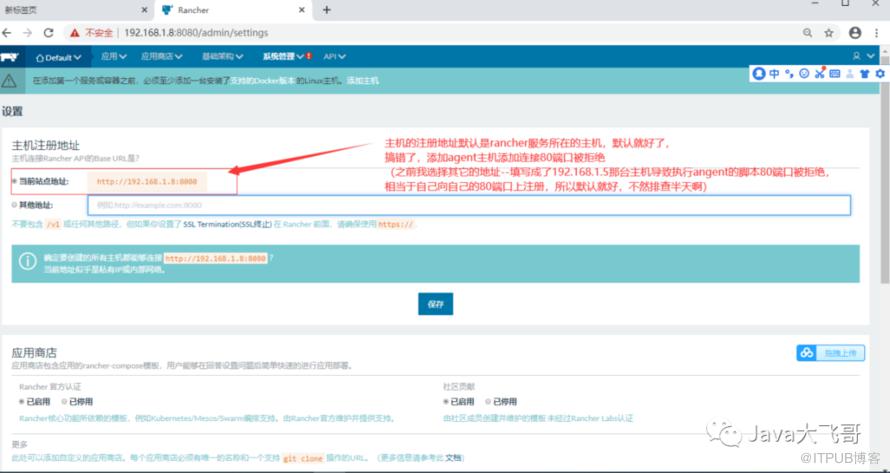Screen dimensions: 890x473
Task: Select the 当前站点地址 radio button
Action: pos(14,181)
